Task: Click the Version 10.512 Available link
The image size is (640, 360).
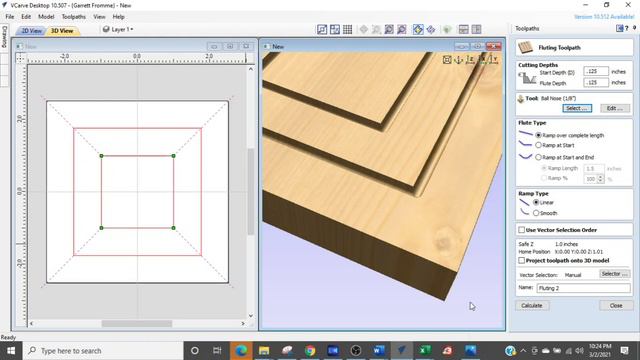Action: point(604,17)
